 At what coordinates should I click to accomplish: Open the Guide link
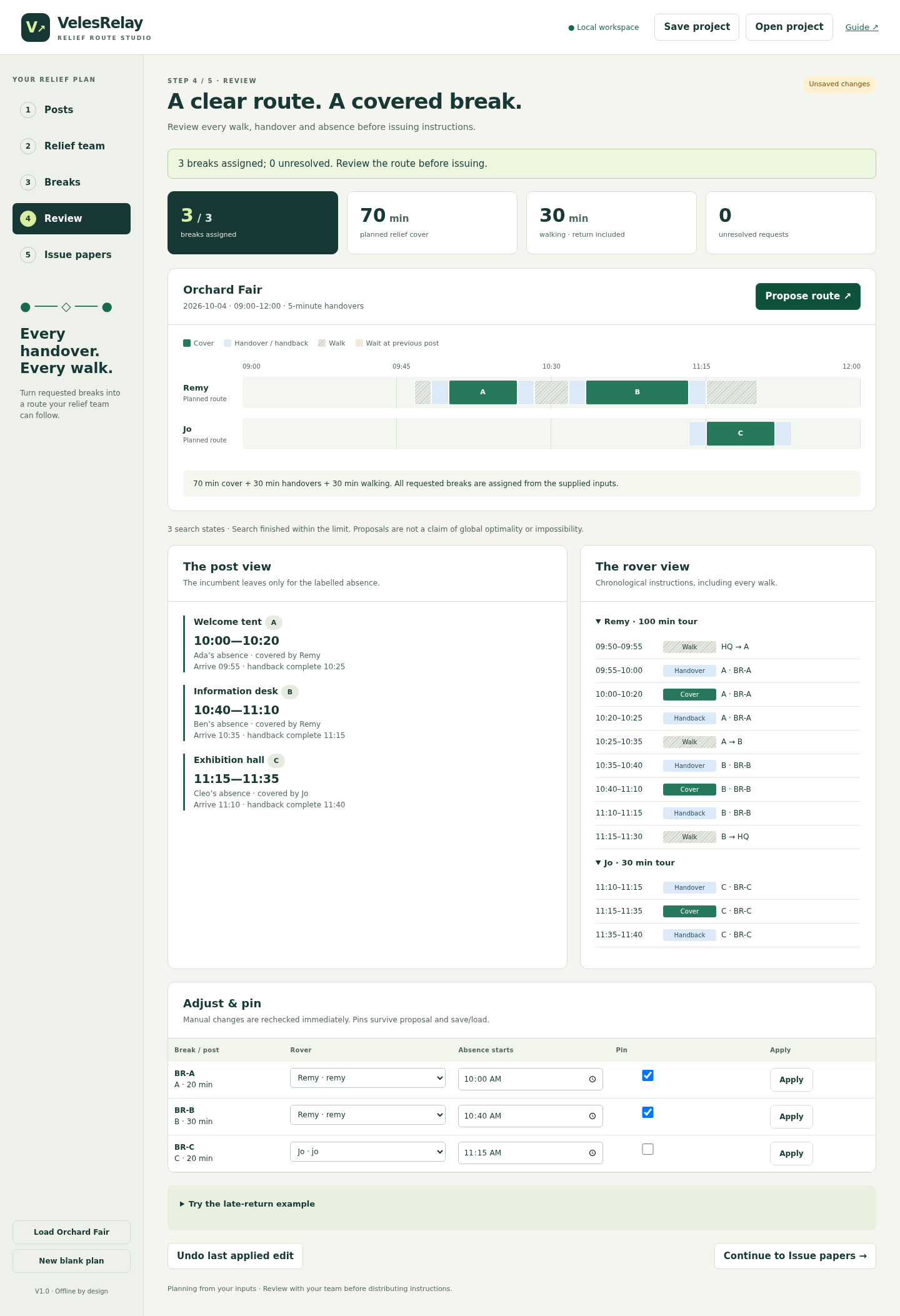862,27
